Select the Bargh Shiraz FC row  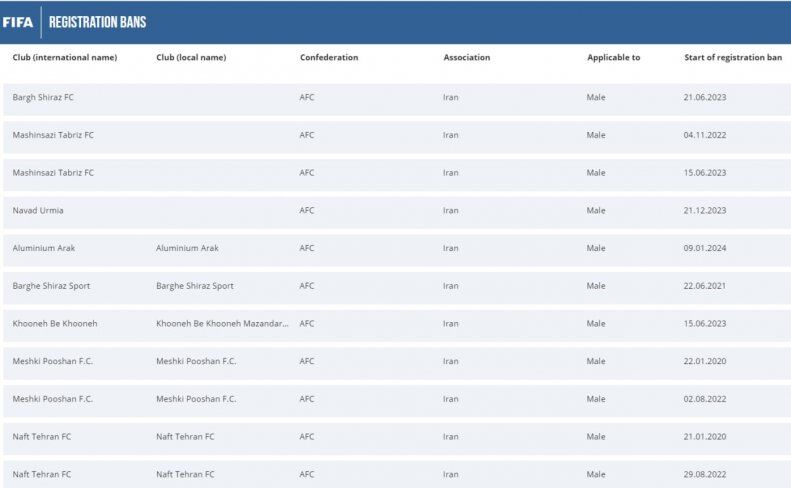click(x=43, y=97)
